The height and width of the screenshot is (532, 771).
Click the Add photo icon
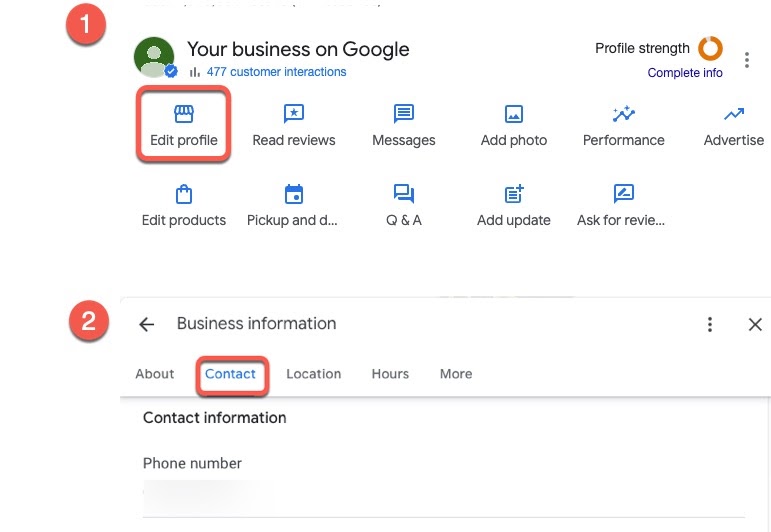[514, 114]
